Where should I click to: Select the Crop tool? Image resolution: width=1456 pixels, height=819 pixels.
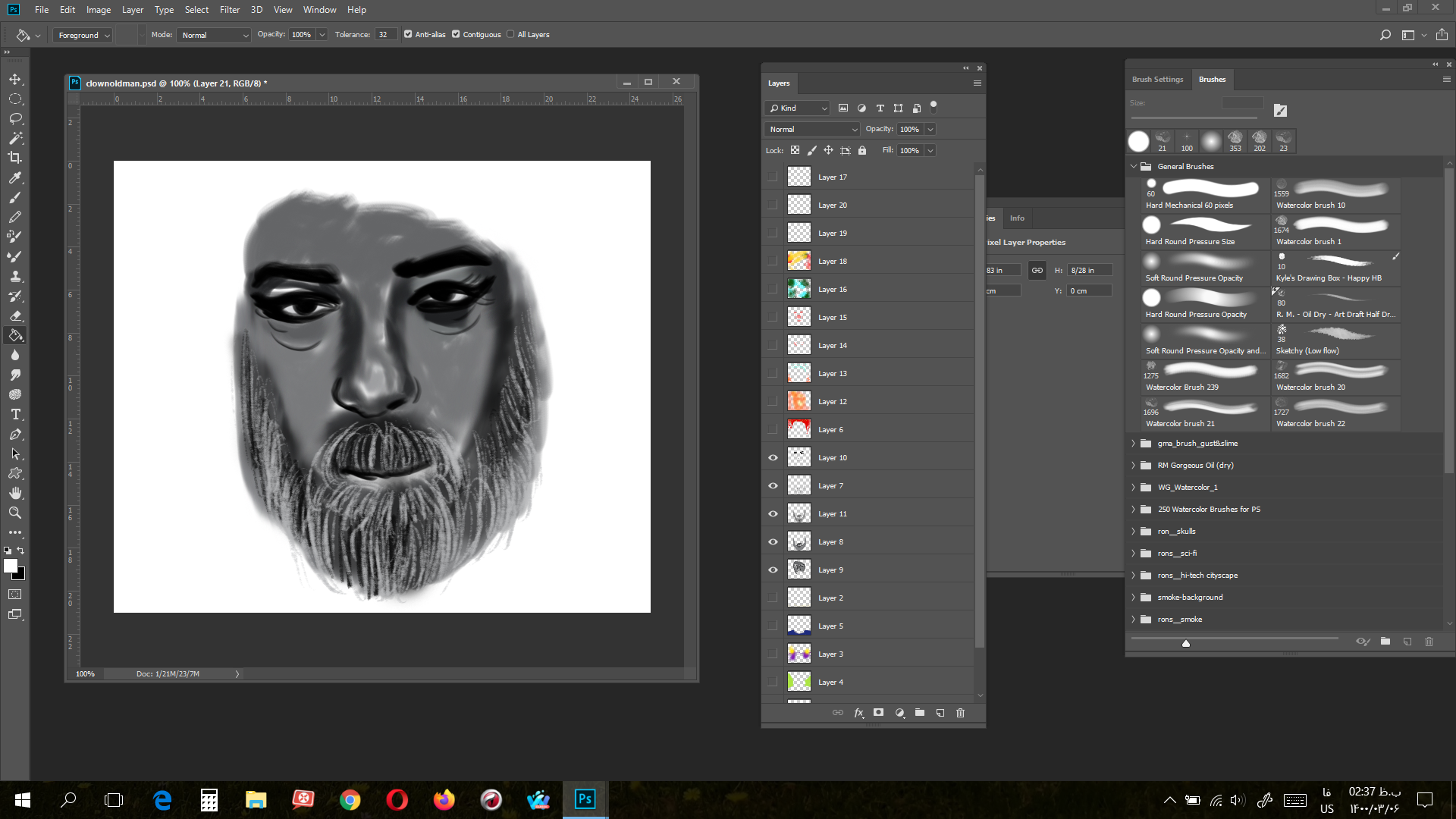(x=15, y=158)
